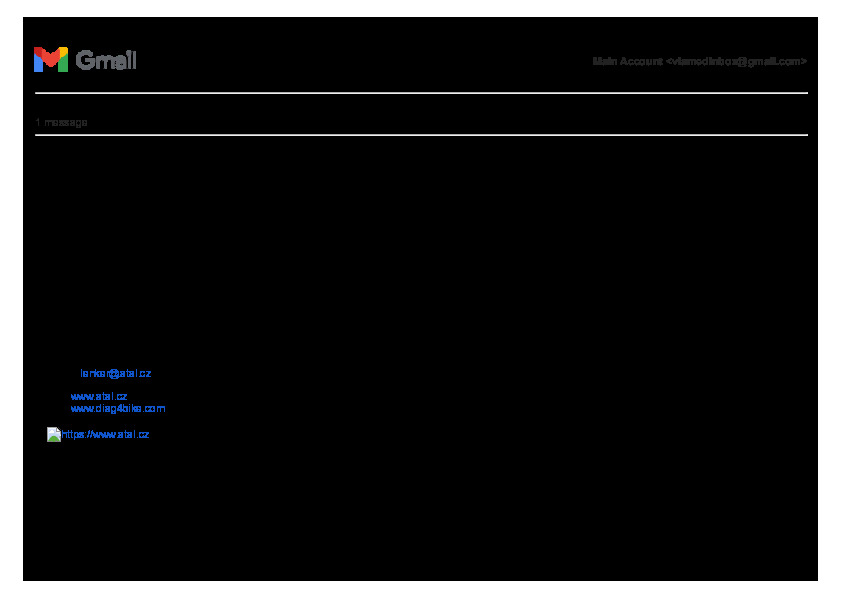Click the Main Account label
The image size is (842, 595).
(x=627, y=62)
